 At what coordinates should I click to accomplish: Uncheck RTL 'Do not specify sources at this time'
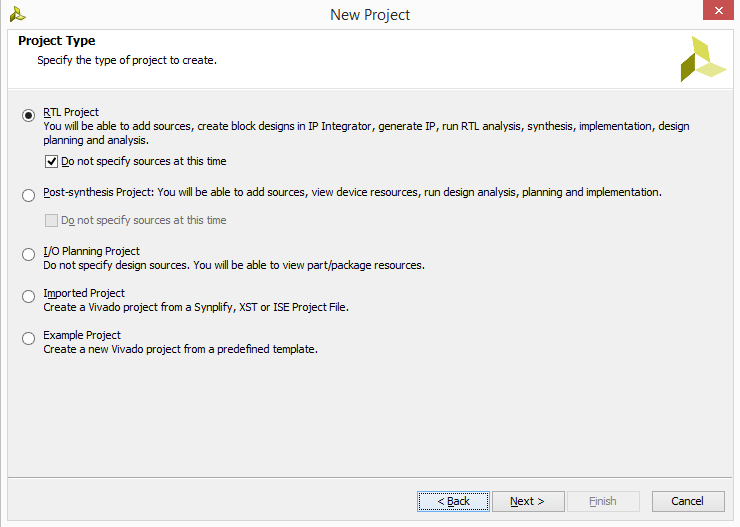51,161
